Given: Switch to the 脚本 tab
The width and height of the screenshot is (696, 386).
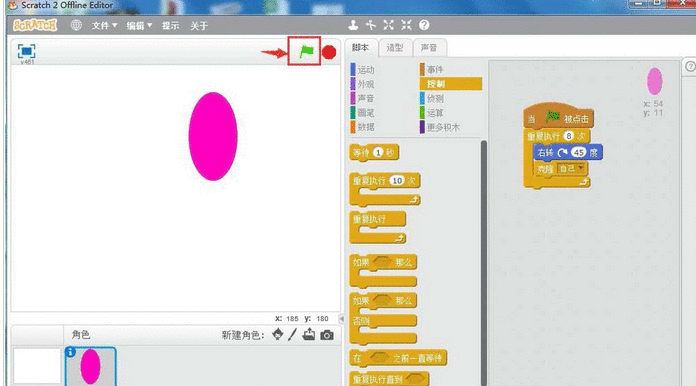Looking at the screenshot, I should (360, 47).
